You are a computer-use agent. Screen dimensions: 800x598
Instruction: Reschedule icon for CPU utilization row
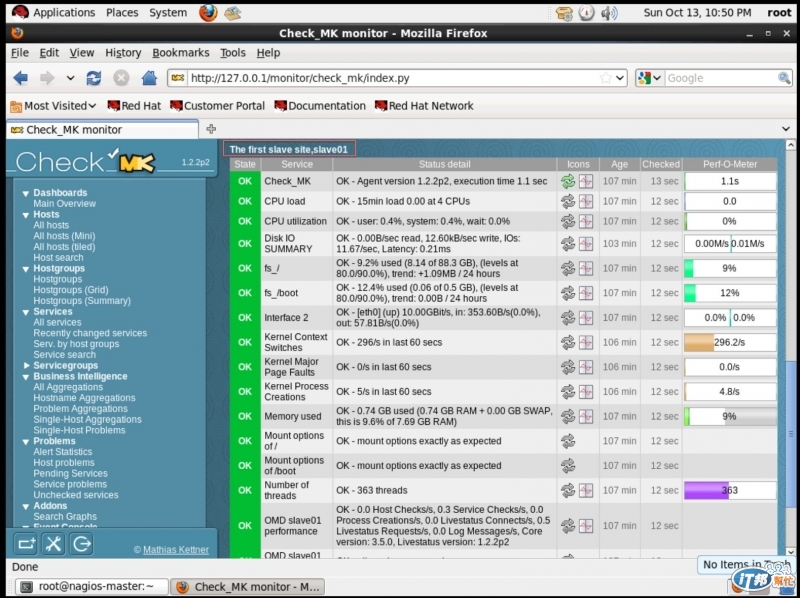pyautogui.click(x=568, y=221)
